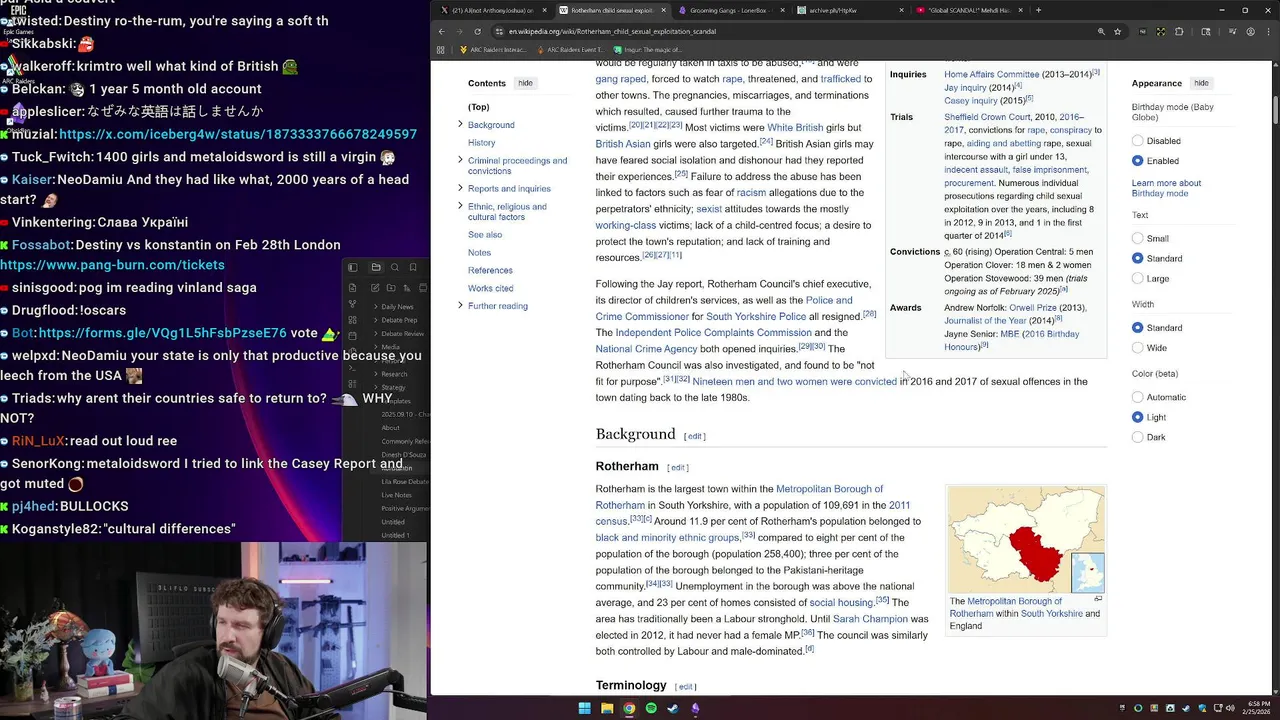This screenshot has height=720, width=1280.
Task: Open a new browser tab
Action: coord(1038,10)
